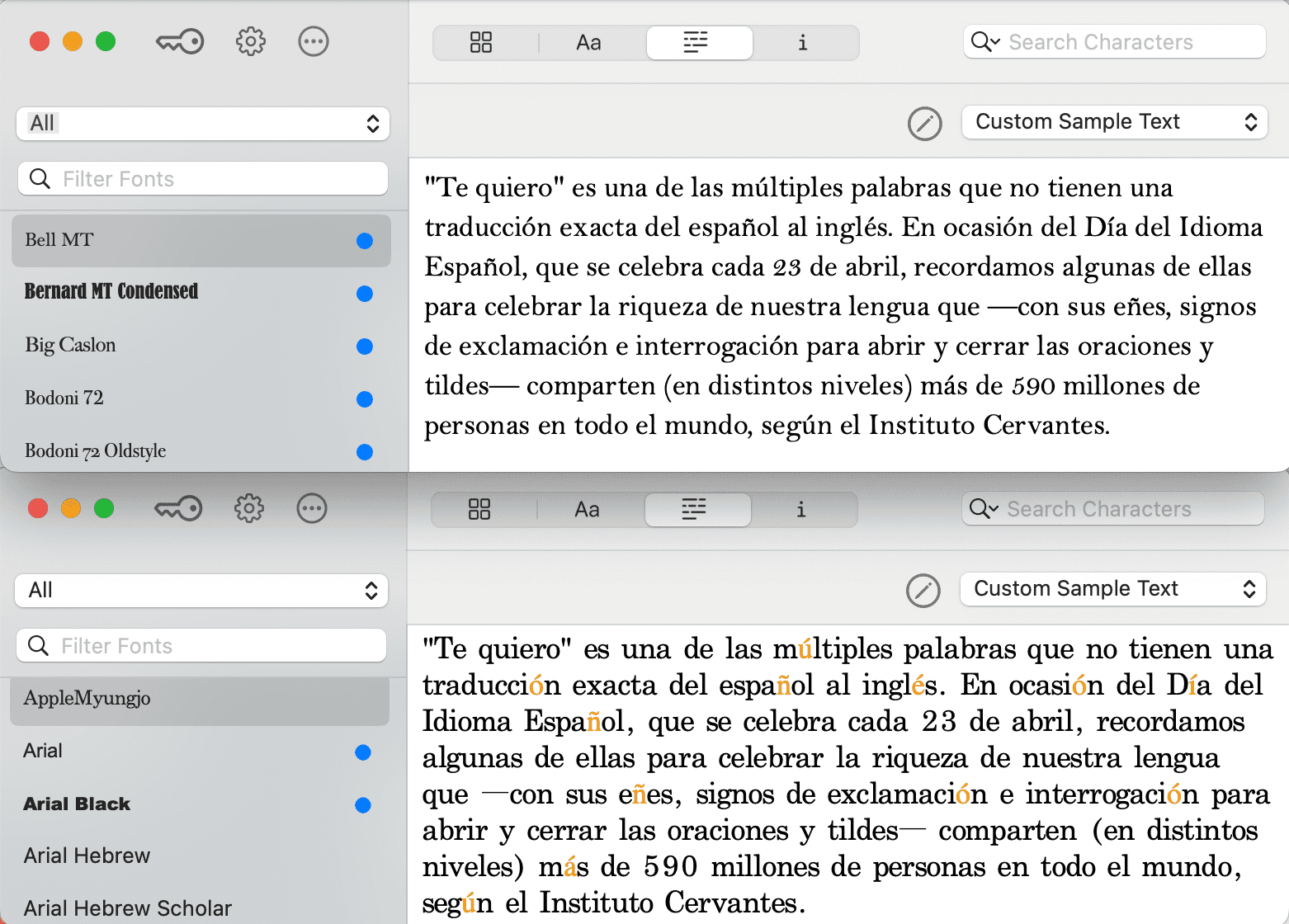Screen dimensions: 1289x924
Task: Open the ellipsis actions menu in the bottom window
Action: 312,508
